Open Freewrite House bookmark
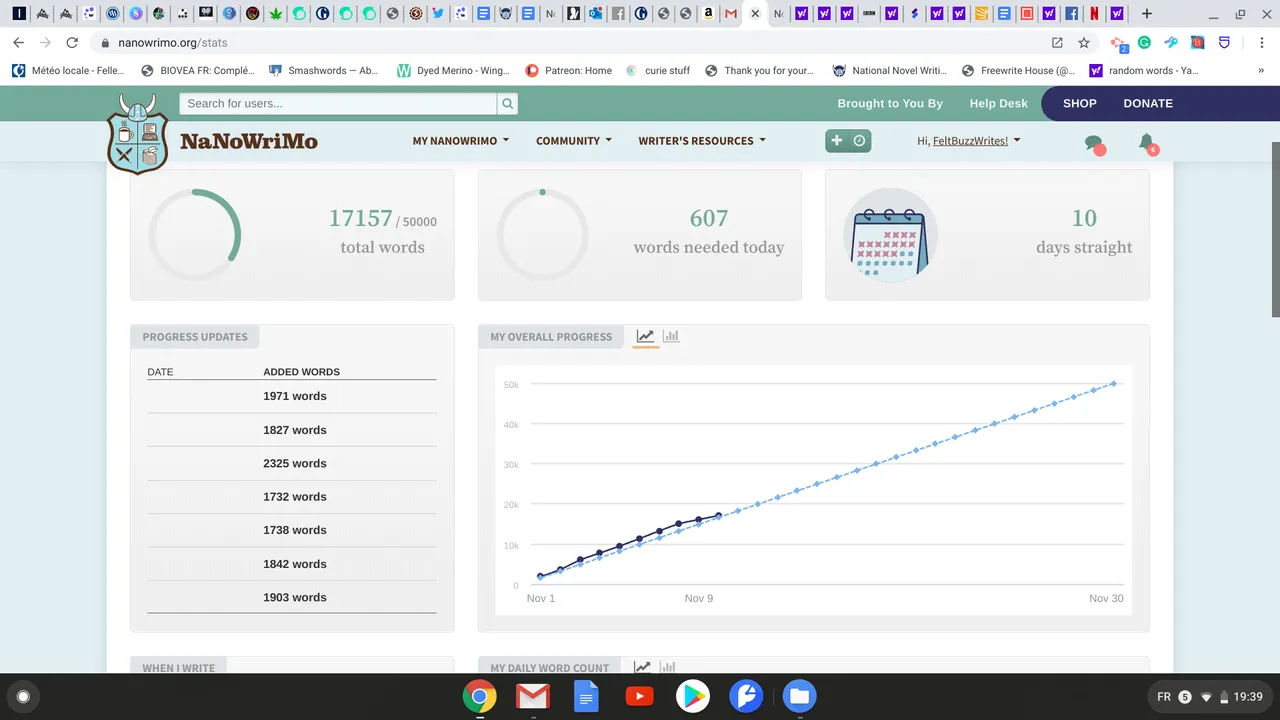The image size is (1280, 720). tap(1018, 71)
